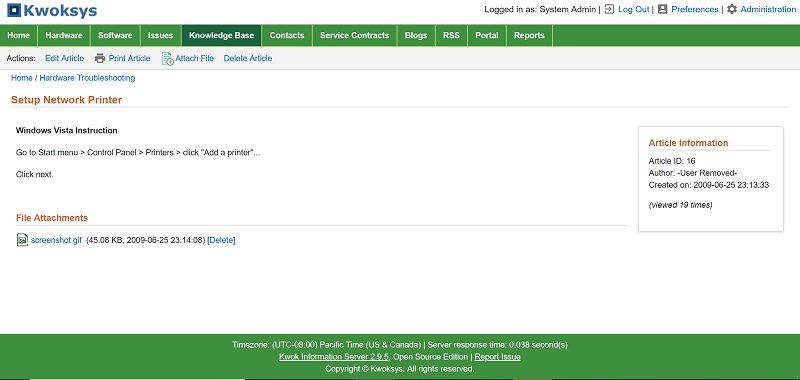Open Kwok Information Server 2.9.5 link
This screenshot has height=380, width=800.
(x=334, y=357)
